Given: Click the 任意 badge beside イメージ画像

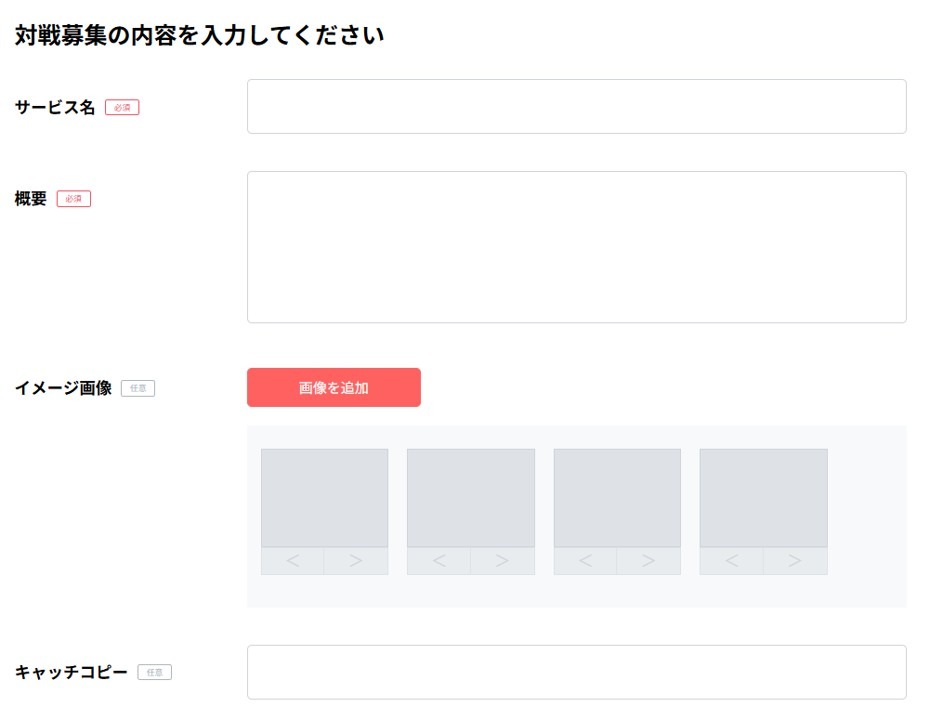Looking at the screenshot, I should (x=138, y=388).
